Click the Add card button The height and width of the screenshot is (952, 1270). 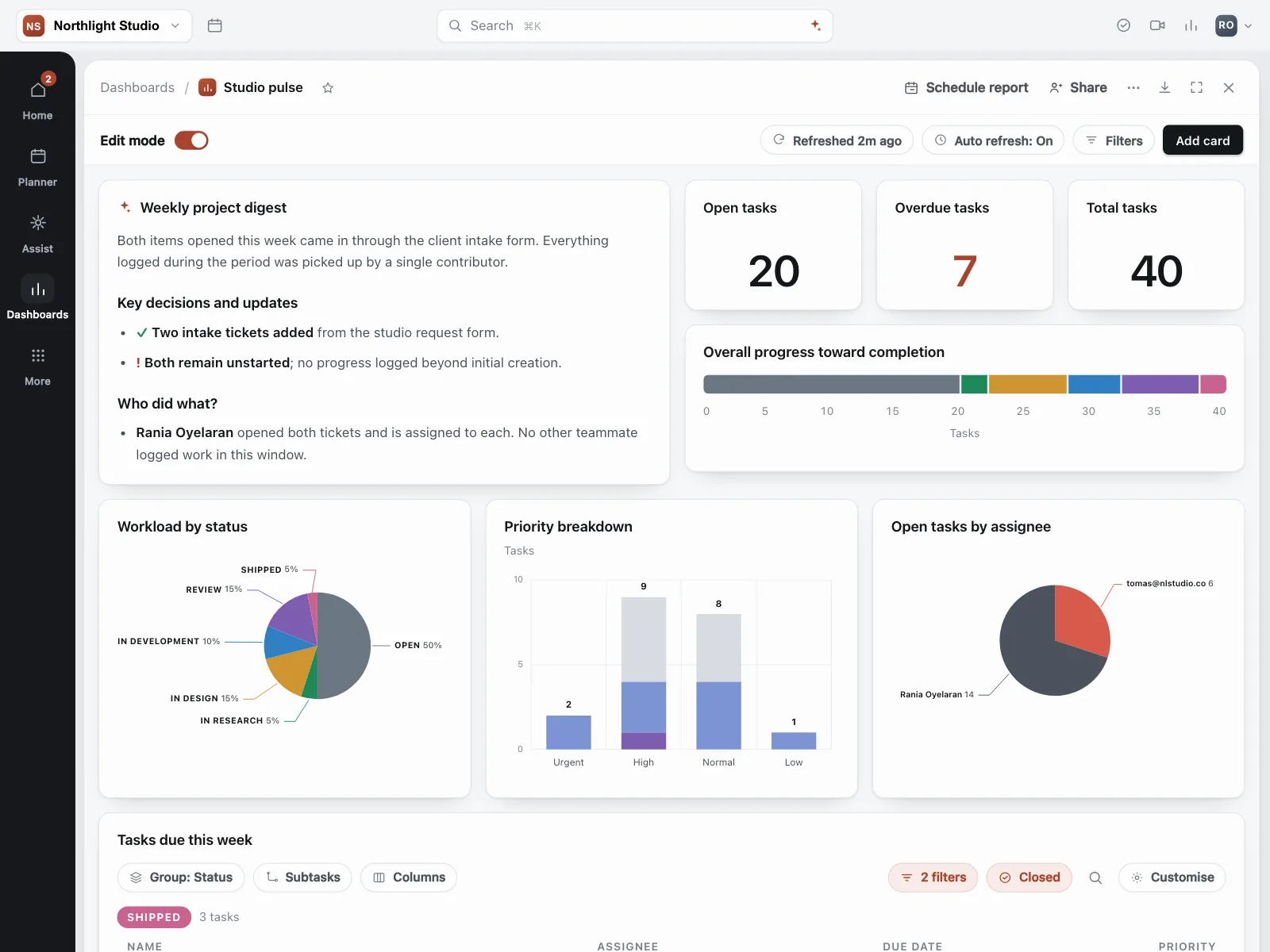coord(1203,140)
